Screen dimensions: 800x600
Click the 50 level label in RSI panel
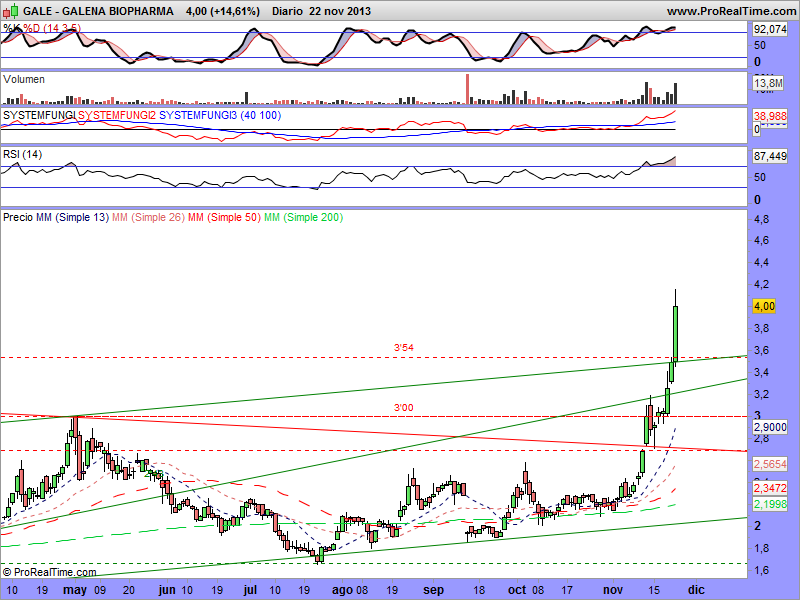[760, 177]
